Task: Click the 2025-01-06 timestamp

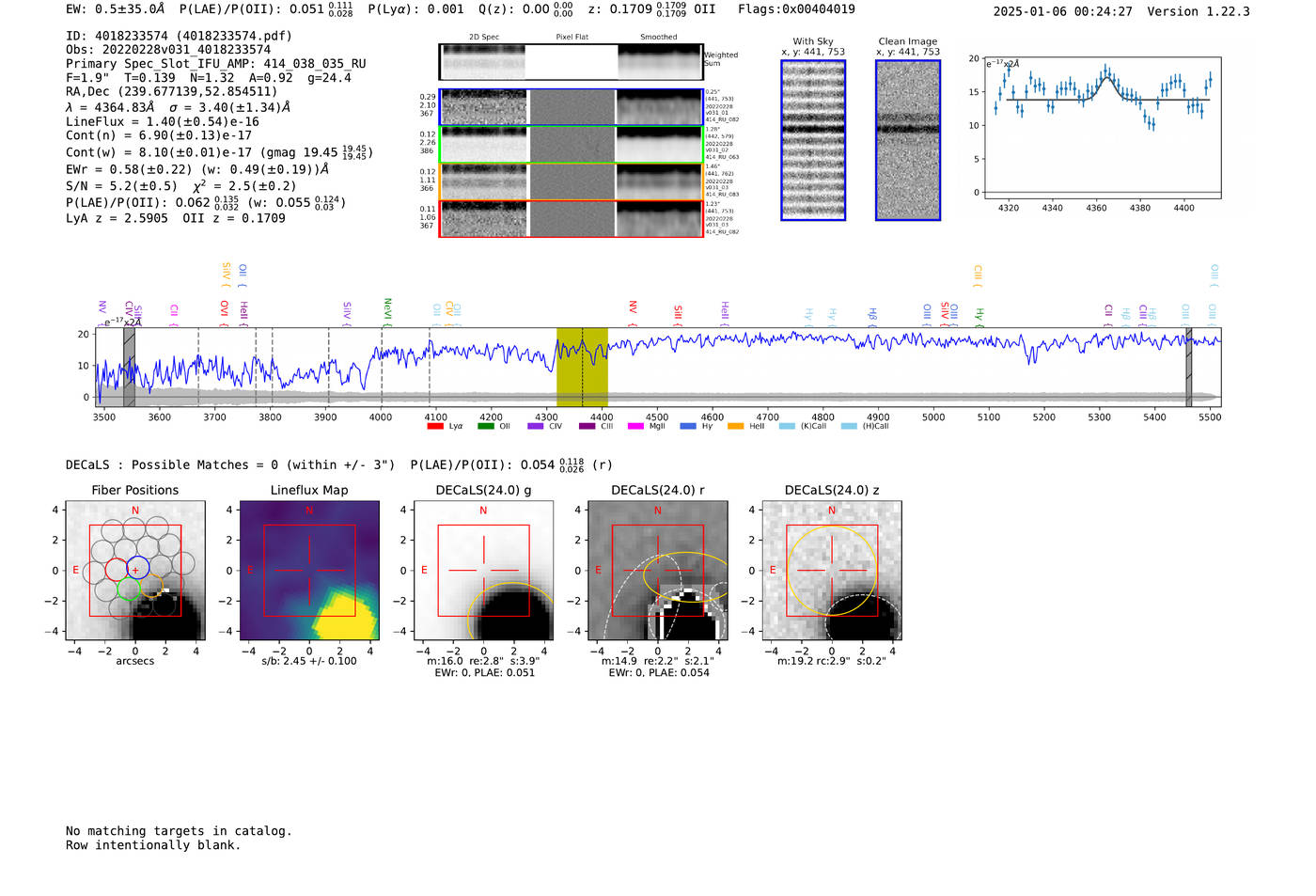Action: pos(1063,11)
